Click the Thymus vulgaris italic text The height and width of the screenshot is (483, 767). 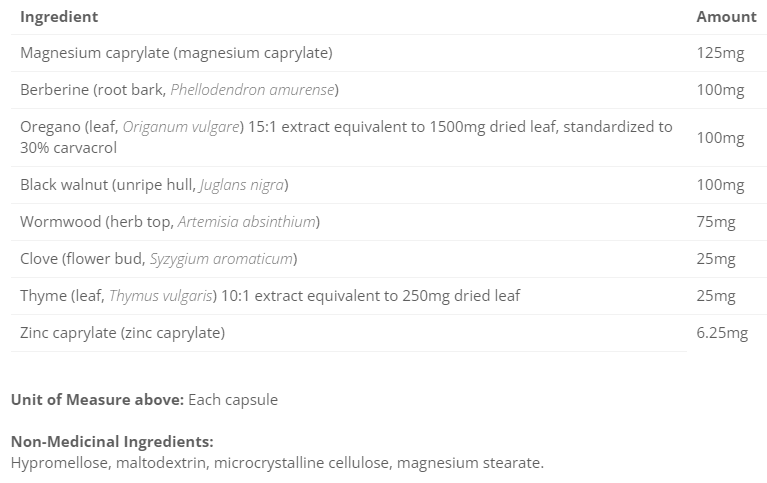tap(159, 296)
